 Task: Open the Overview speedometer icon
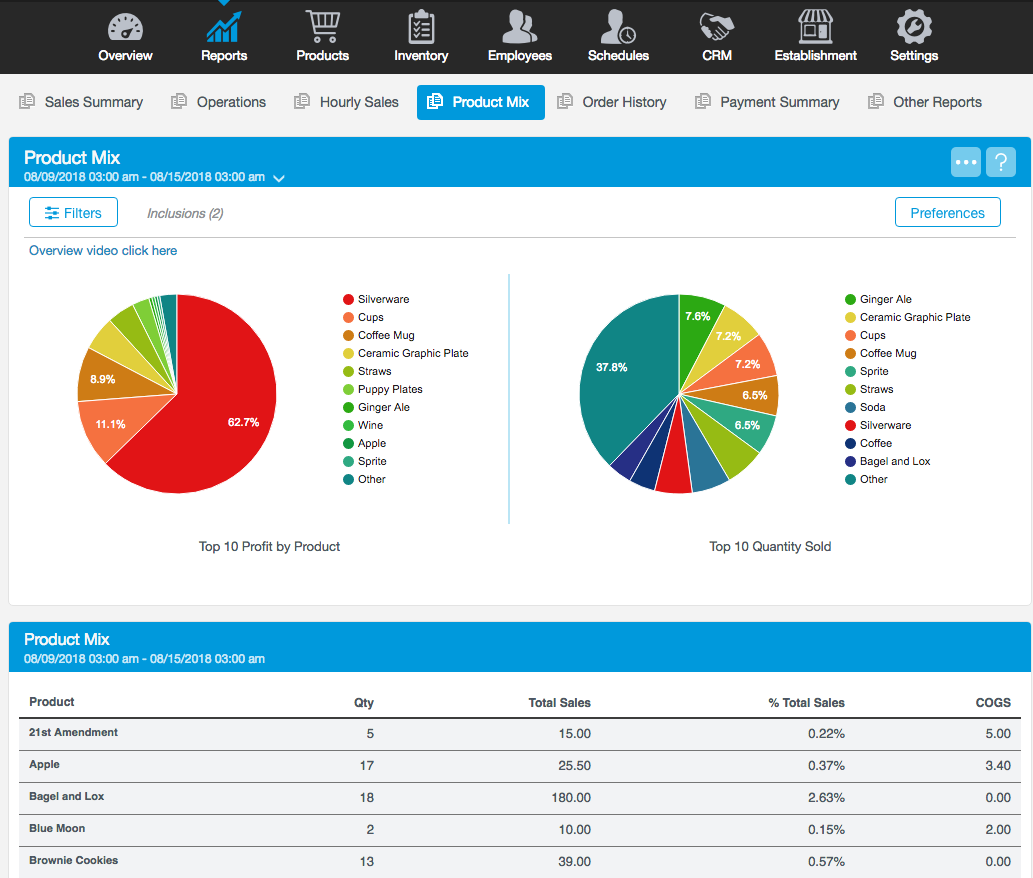[x=125, y=27]
